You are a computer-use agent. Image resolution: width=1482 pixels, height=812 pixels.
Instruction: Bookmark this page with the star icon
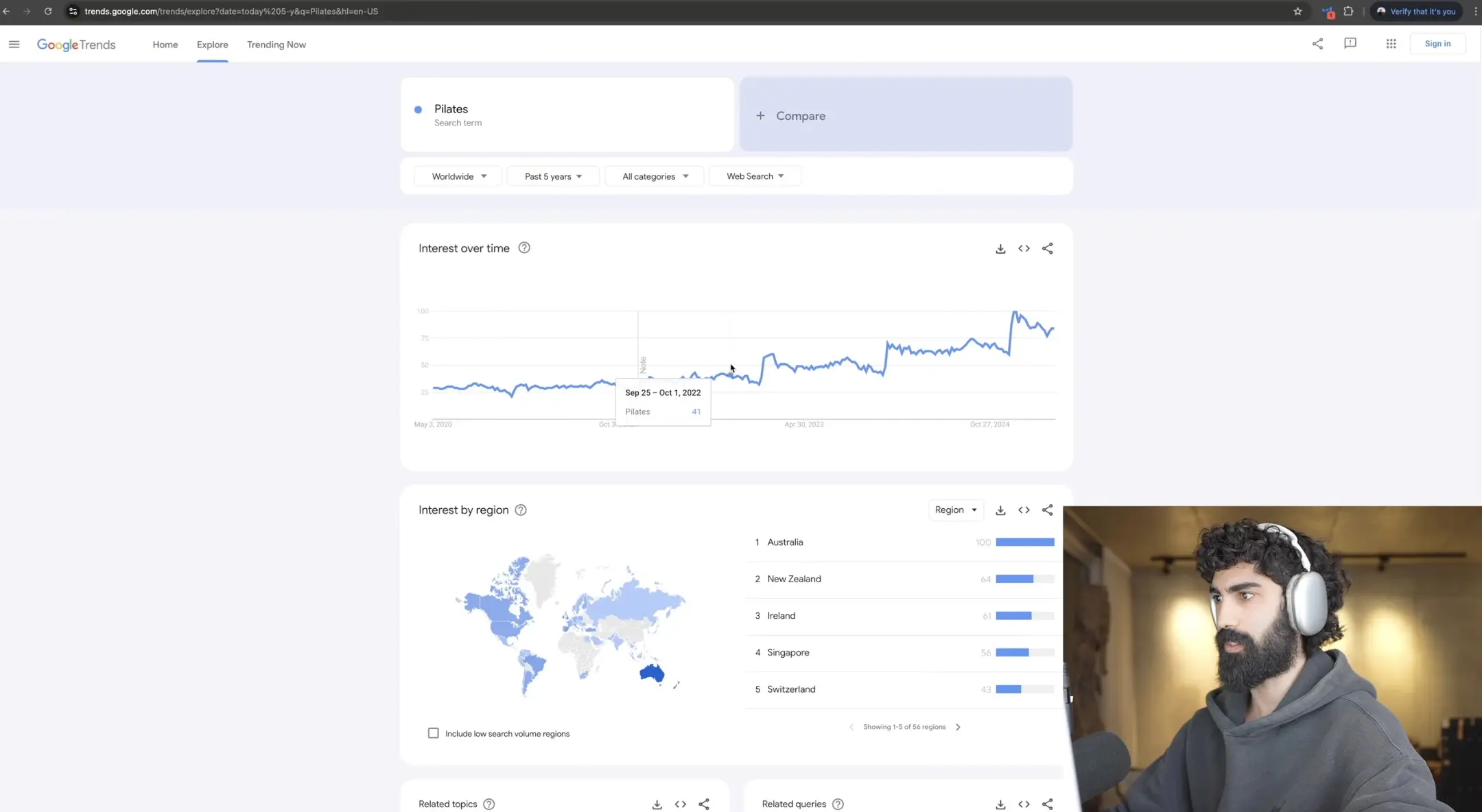[x=1297, y=12]
